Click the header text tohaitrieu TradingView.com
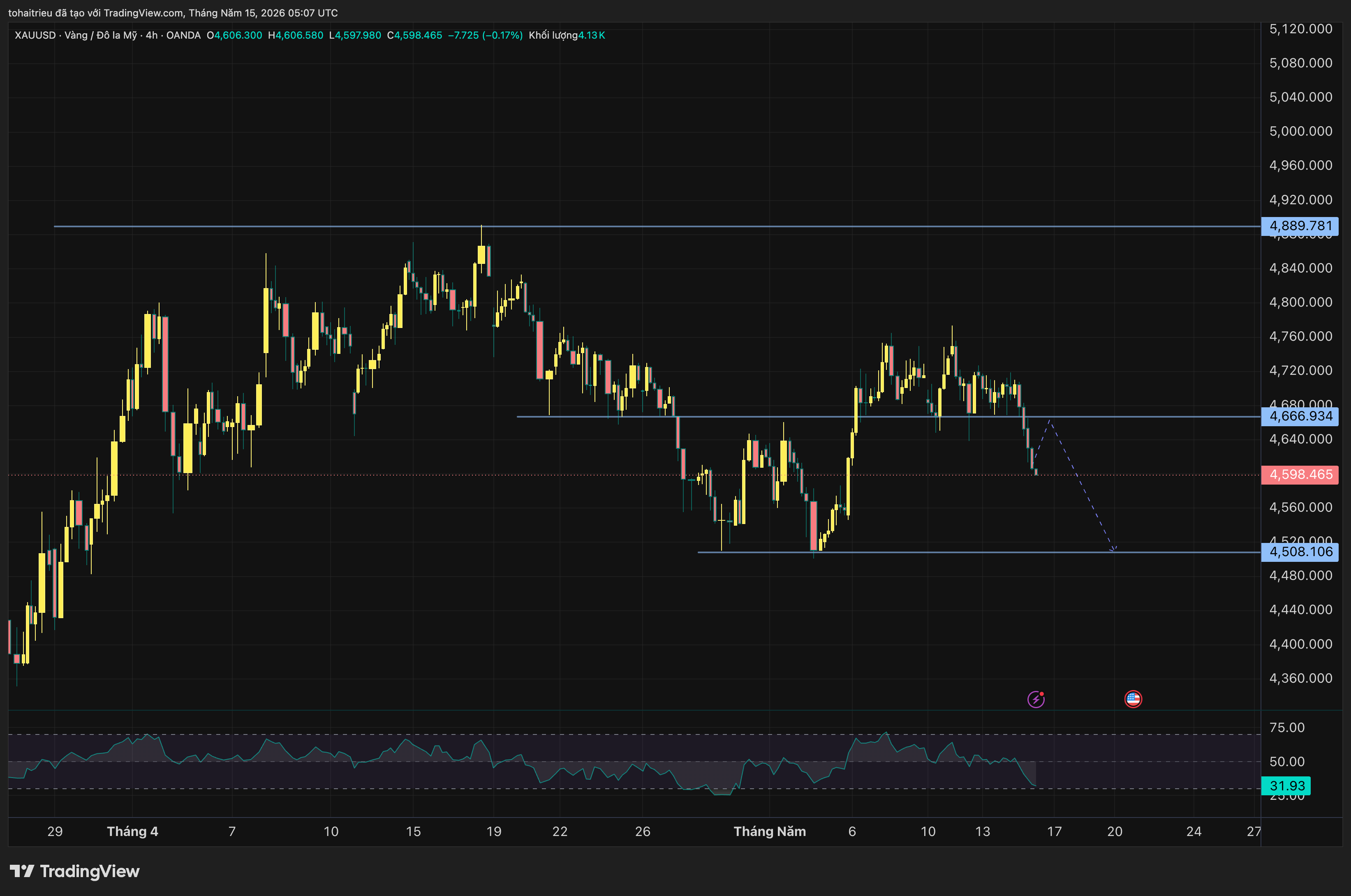The width and height of the screenshot is (1351, 896). 173,13
